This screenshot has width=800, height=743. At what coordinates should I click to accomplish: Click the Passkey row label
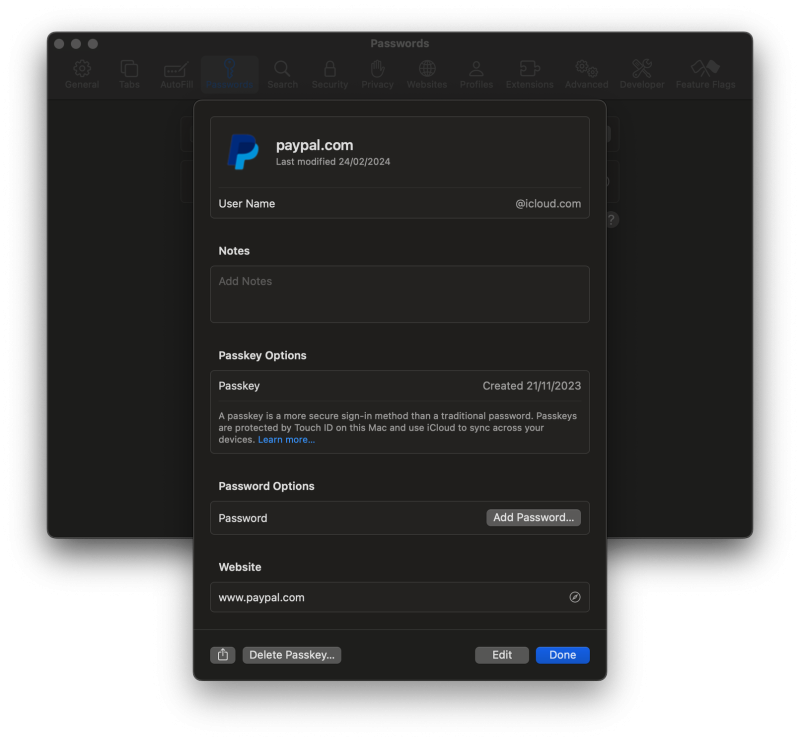pos(239,386)
